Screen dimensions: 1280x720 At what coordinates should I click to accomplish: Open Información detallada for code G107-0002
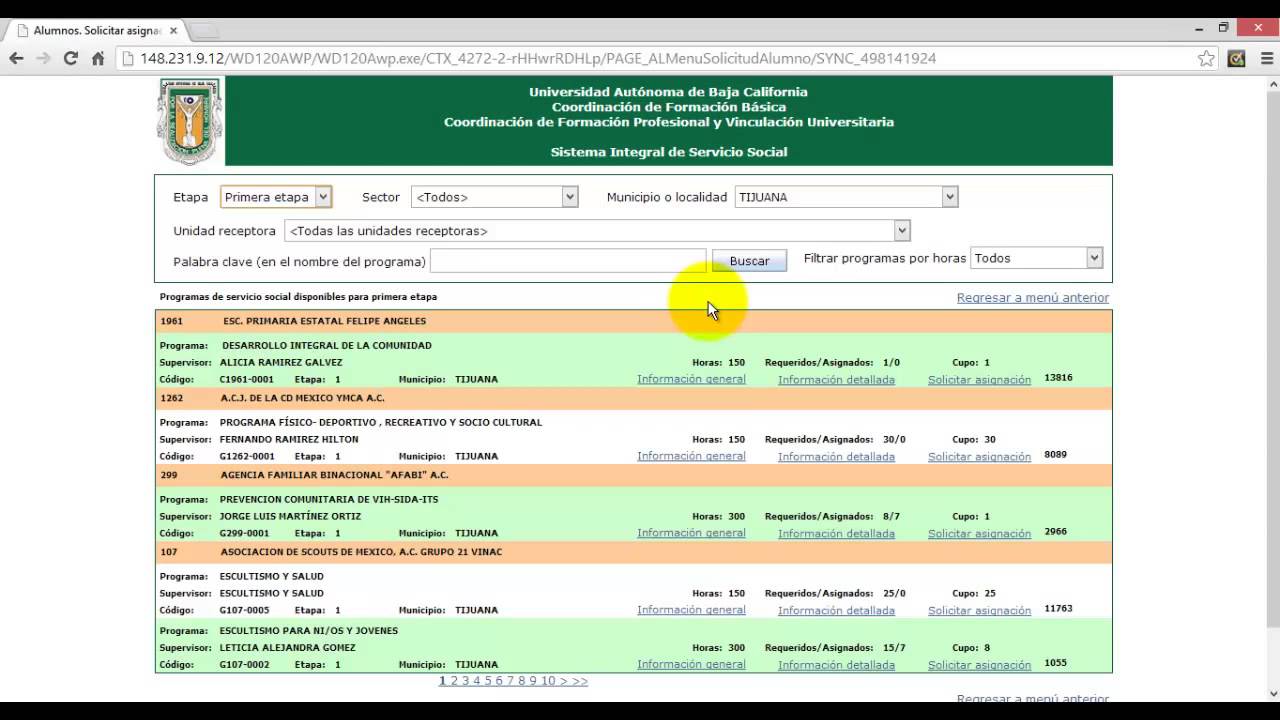(x=836, y=665)
